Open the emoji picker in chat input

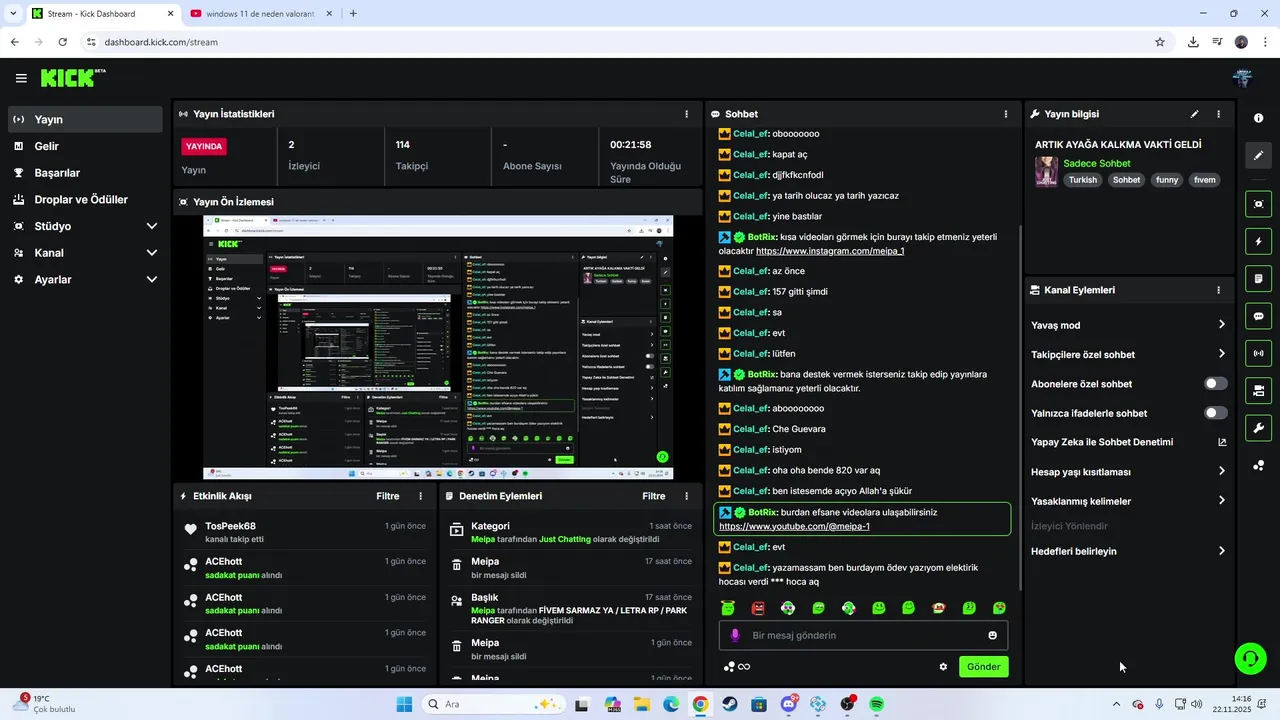pos(992,635)
